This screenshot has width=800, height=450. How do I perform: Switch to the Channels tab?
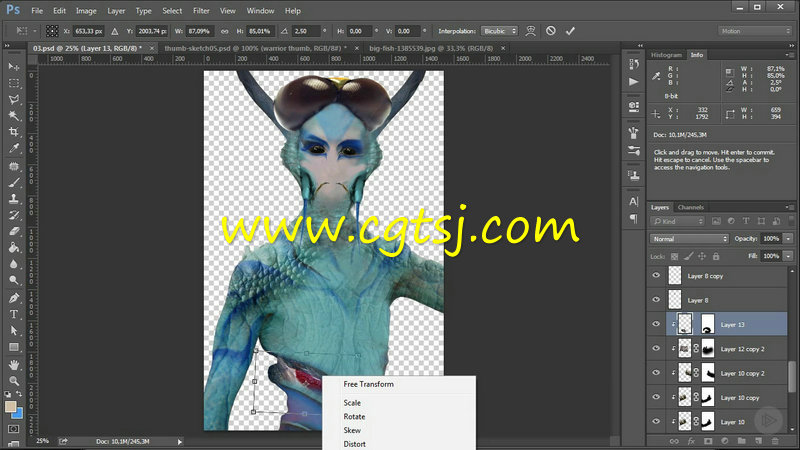click(690, 207)
